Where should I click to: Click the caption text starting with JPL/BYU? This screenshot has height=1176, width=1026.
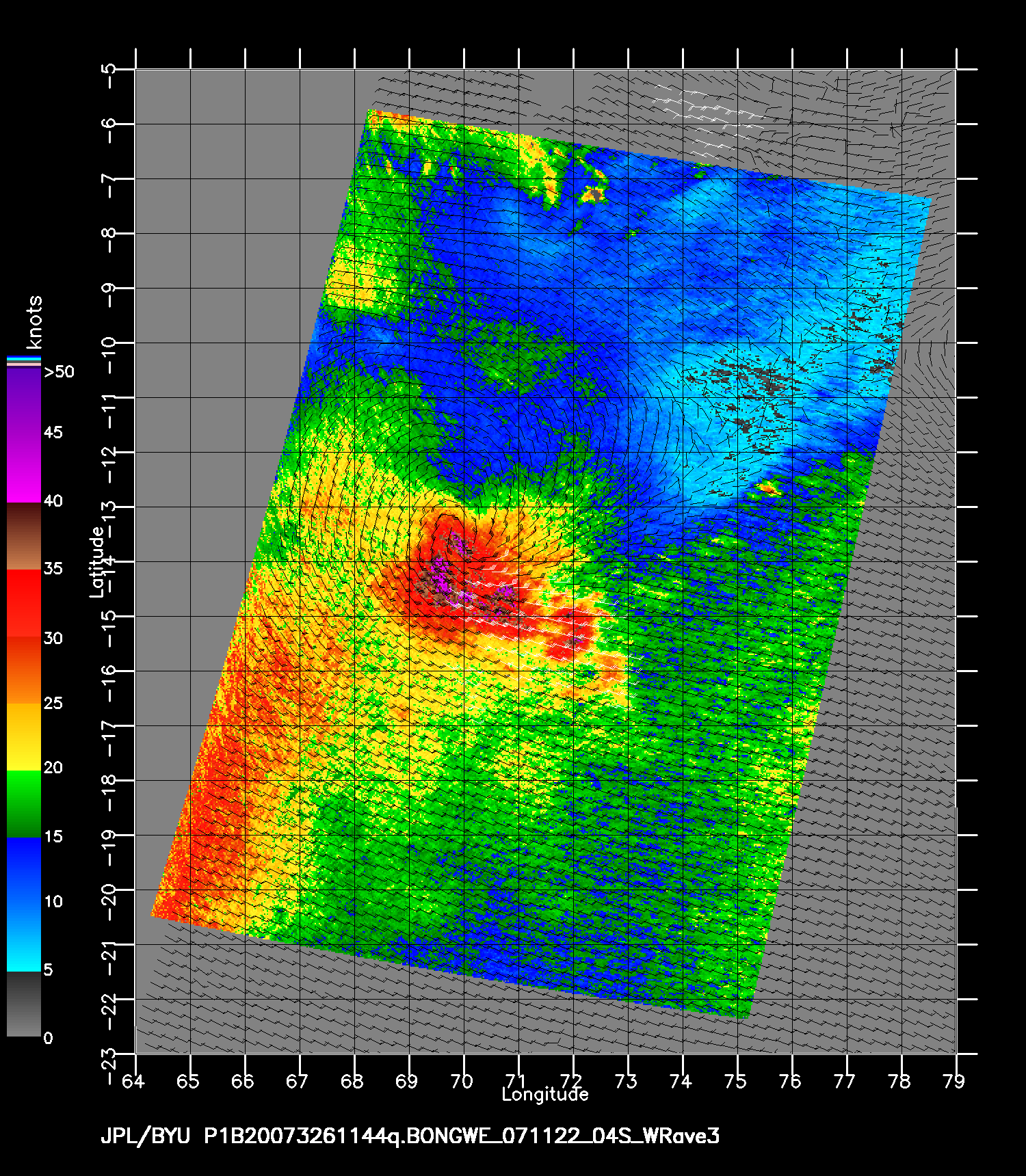pos(410,1136)
